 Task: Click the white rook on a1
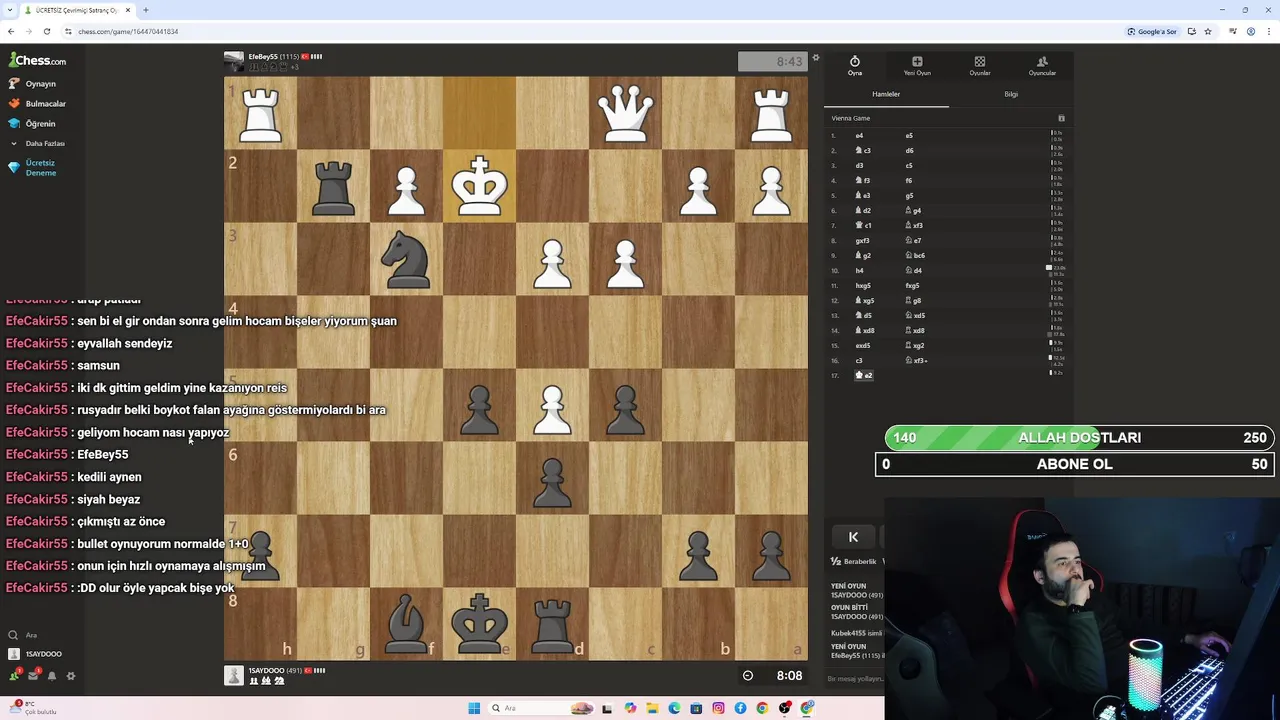(771, 113)
